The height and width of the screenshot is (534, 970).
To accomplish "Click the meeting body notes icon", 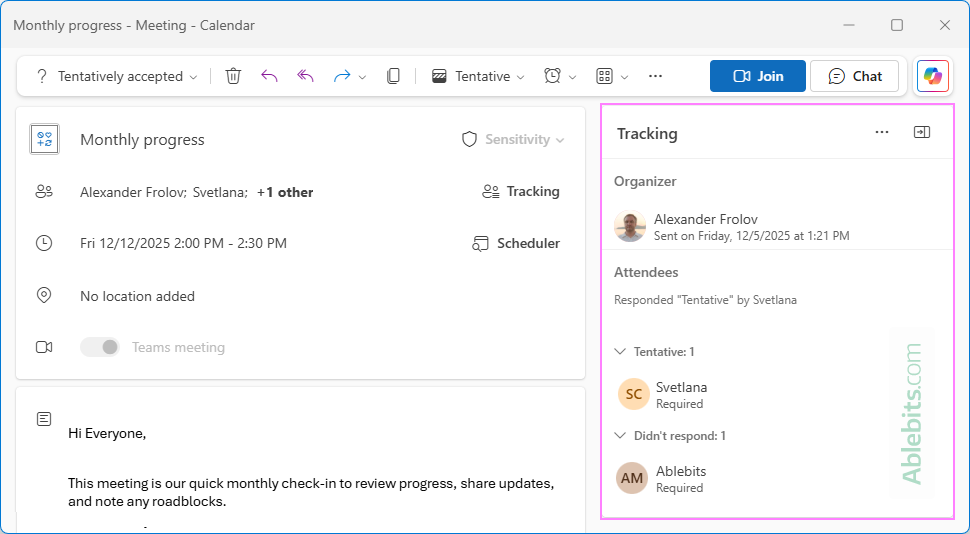I will pyautogui.click(x=44, y=419).
